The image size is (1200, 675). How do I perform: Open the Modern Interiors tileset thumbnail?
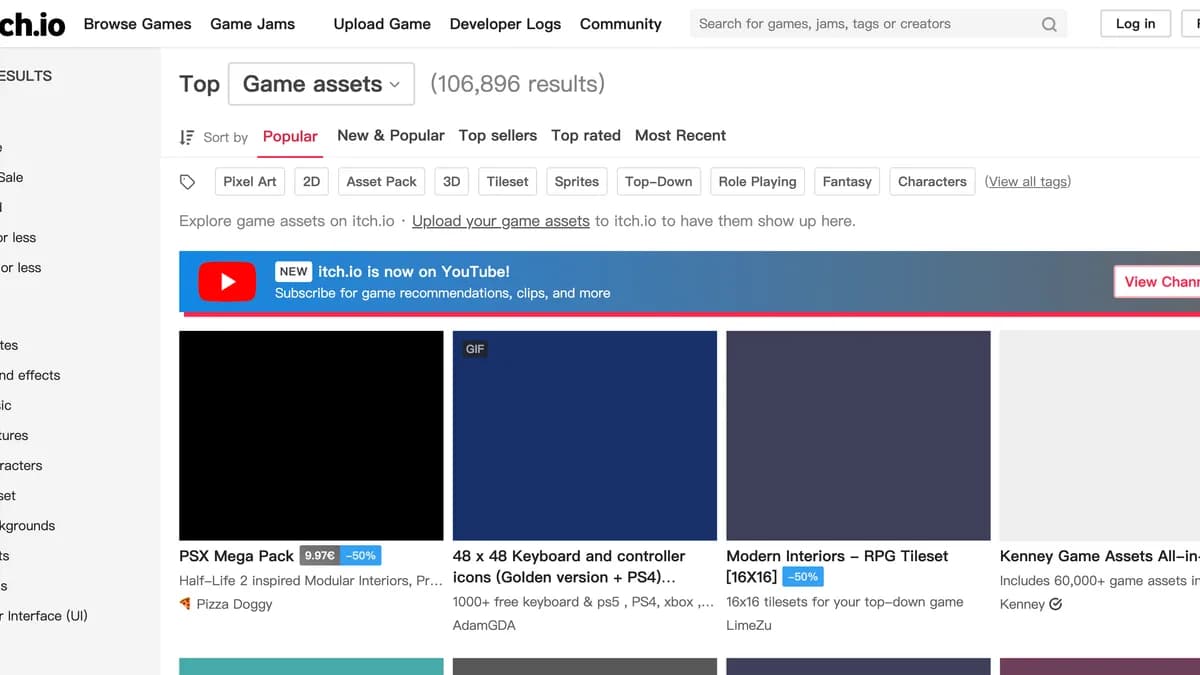click(x=858, y=436)
